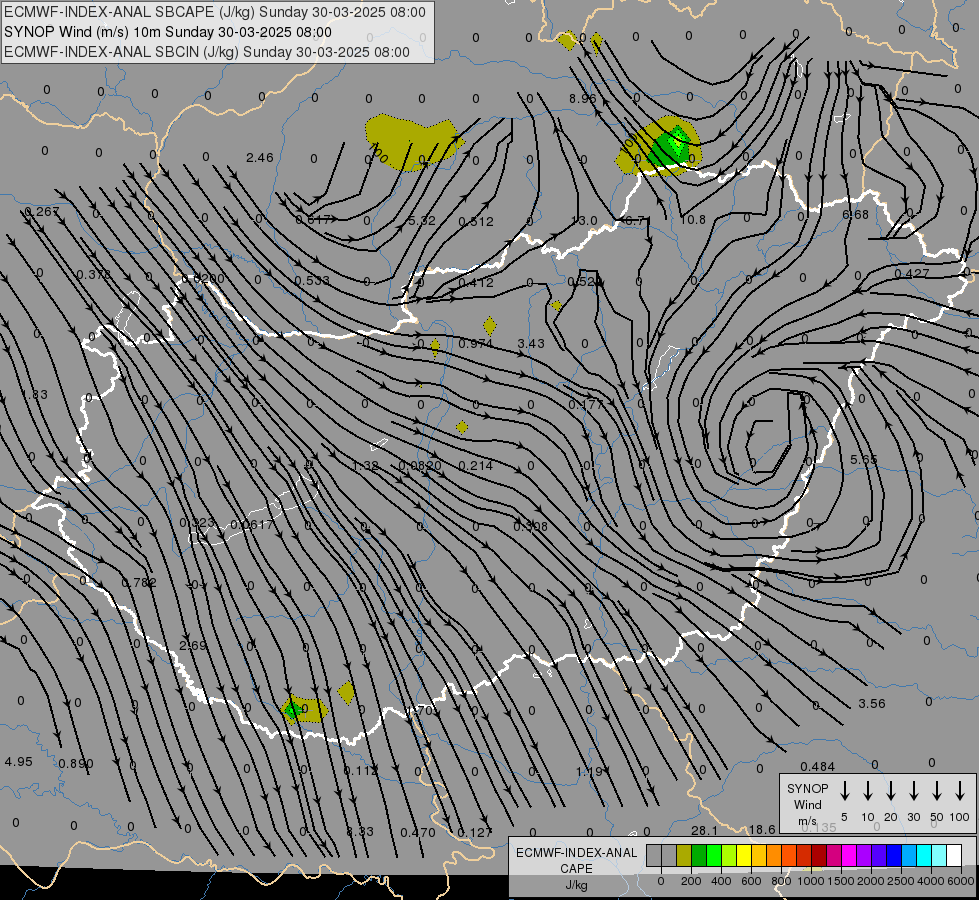This screenshot has height=900, width=979.
Task: Click the map value 1.19
Action: pyautogui.click(x=589, y=771)
